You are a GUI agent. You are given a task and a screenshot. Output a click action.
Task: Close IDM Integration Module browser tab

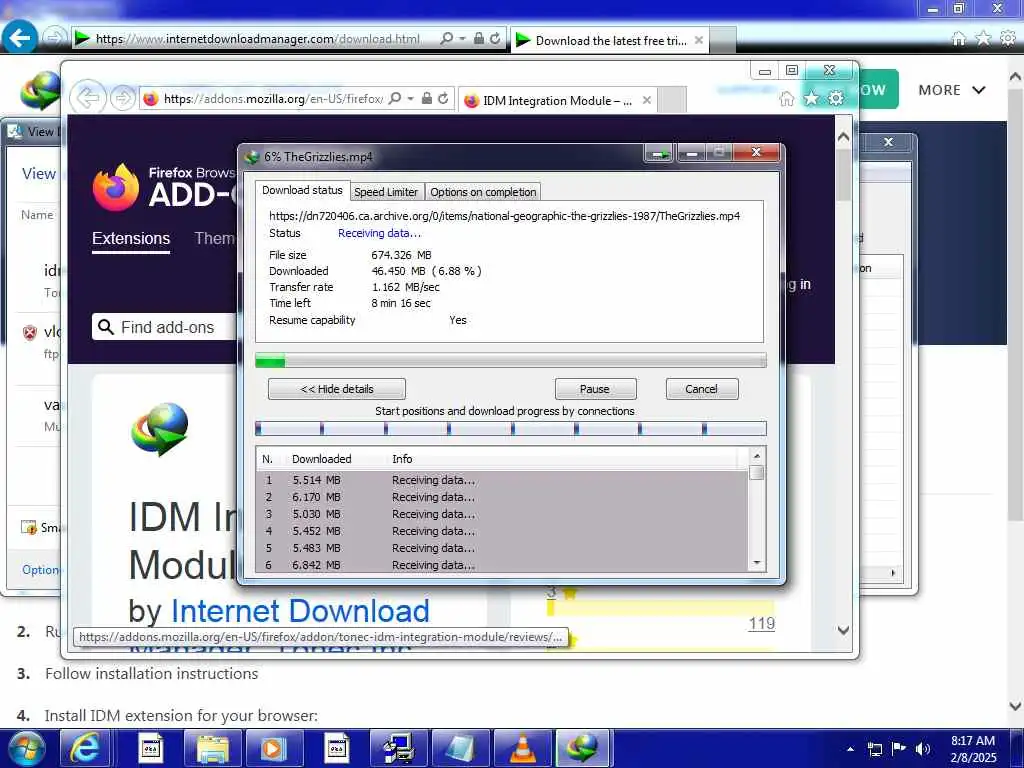[x=647, y=101]
